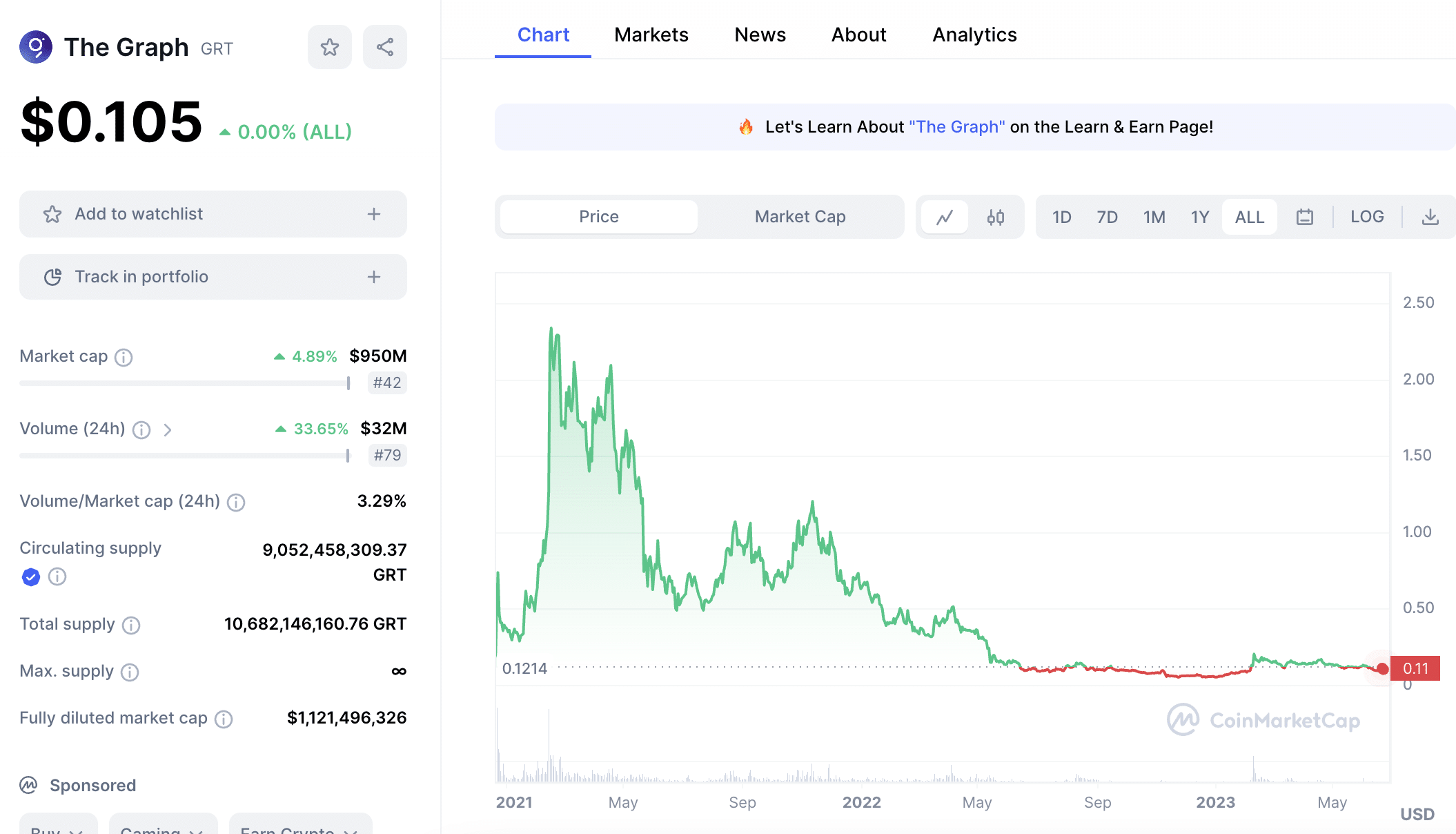The width and height of the screenshot is (1456, 834).
Task: Expand the Buy sponsored dropdown
Action: 58,826
